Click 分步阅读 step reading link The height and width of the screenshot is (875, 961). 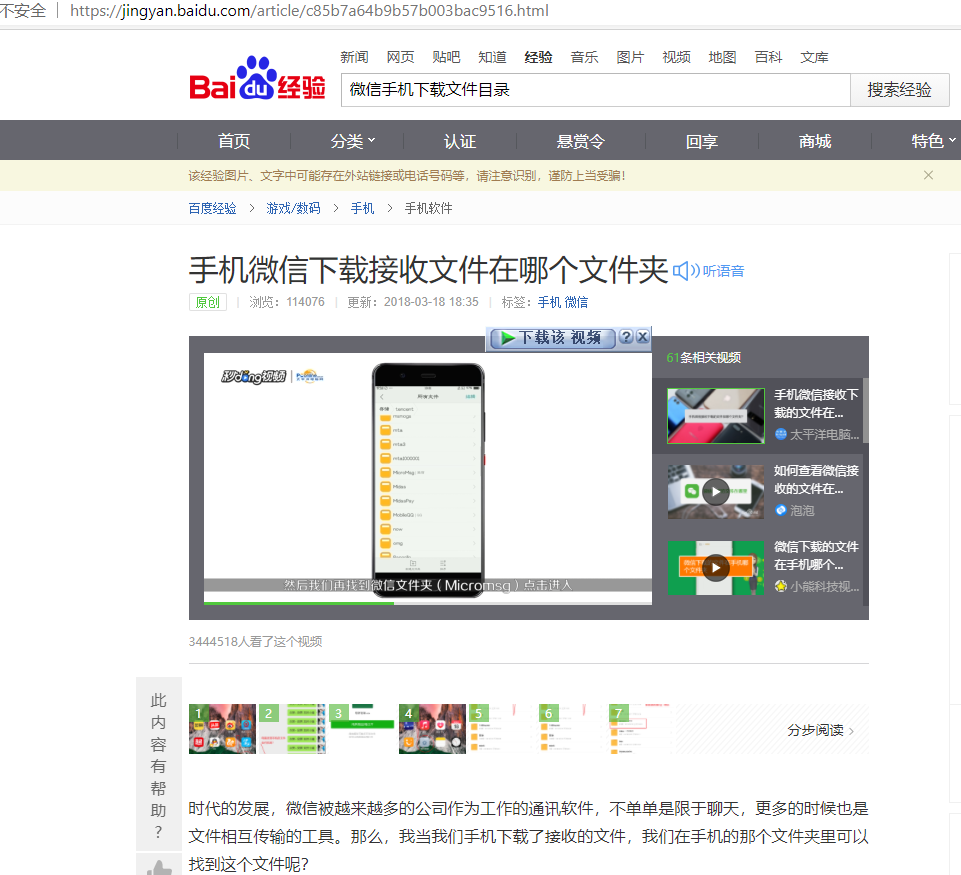[820, 730]
